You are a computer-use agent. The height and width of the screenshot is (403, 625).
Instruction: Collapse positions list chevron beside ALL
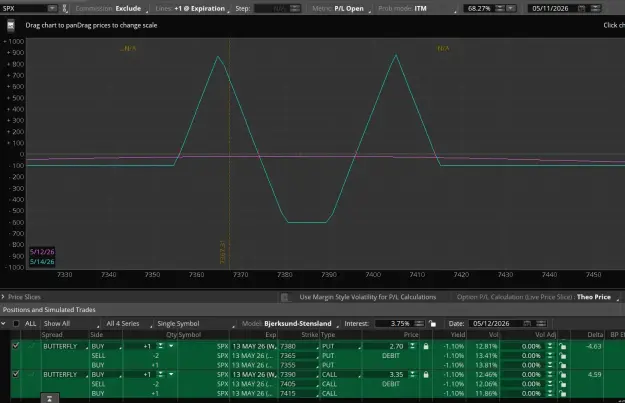(4, 323)
